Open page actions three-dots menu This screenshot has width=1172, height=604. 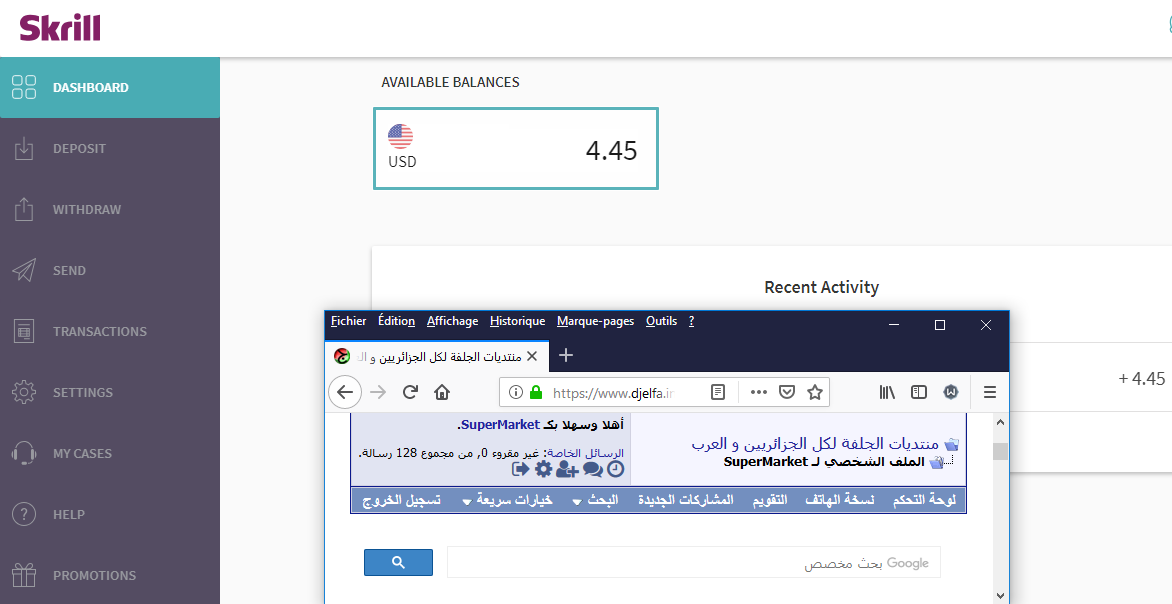pyautogui.click(x=759, y=392)
